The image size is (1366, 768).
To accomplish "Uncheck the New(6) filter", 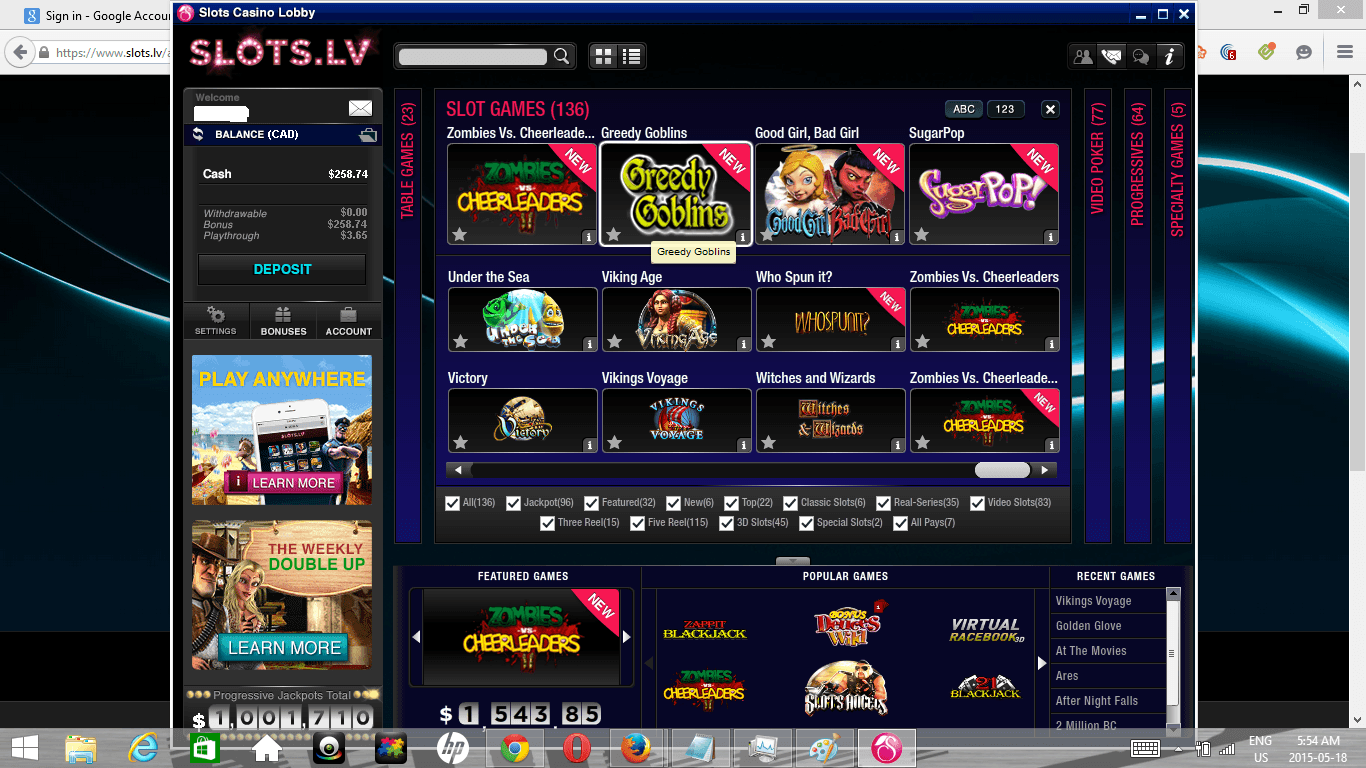I will (673, 503).
